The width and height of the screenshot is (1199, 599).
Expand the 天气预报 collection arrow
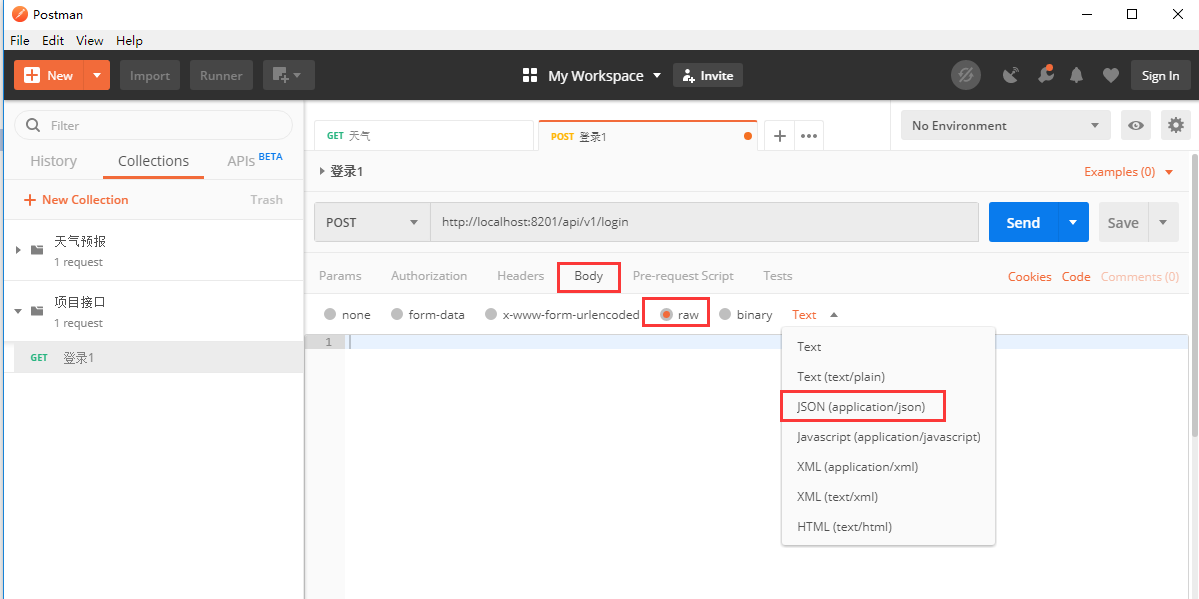18,249
